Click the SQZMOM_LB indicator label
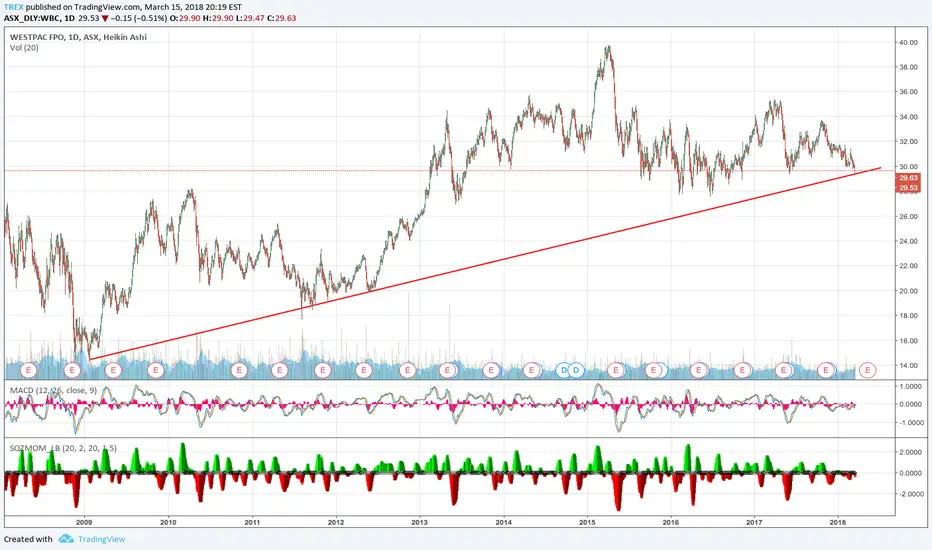 coord(63,448)
